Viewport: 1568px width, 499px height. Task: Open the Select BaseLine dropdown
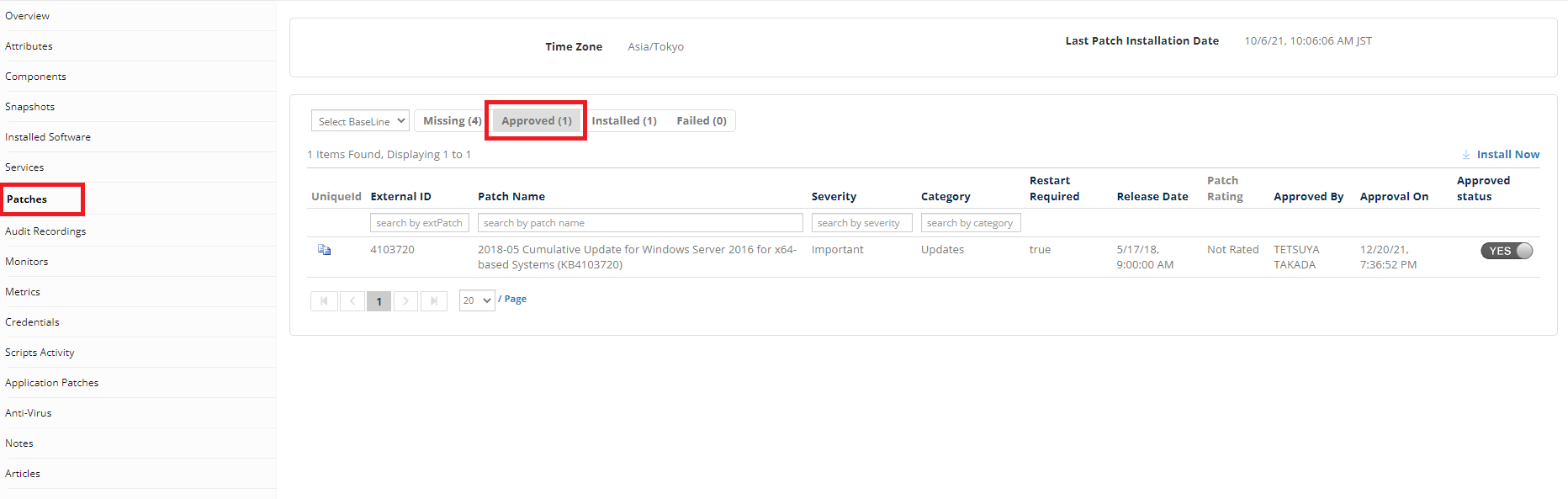pyautogui.click(x=360, y=121)
